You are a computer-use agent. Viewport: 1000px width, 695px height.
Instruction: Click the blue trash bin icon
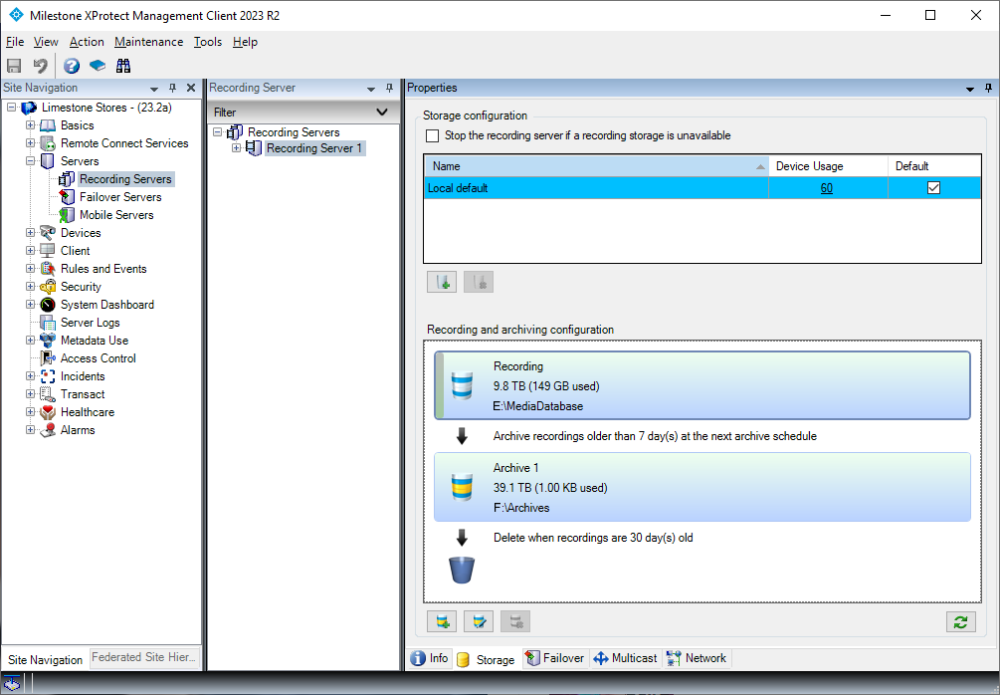tap(462, 569)
